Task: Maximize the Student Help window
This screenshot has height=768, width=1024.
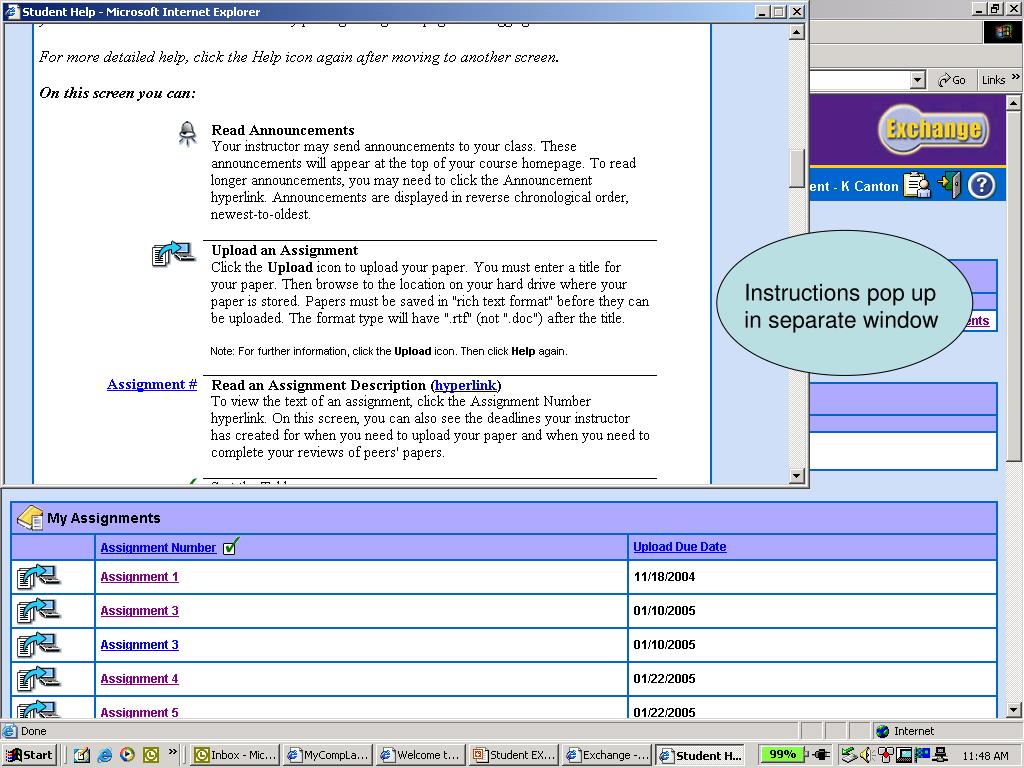Action: coord(778,12)
